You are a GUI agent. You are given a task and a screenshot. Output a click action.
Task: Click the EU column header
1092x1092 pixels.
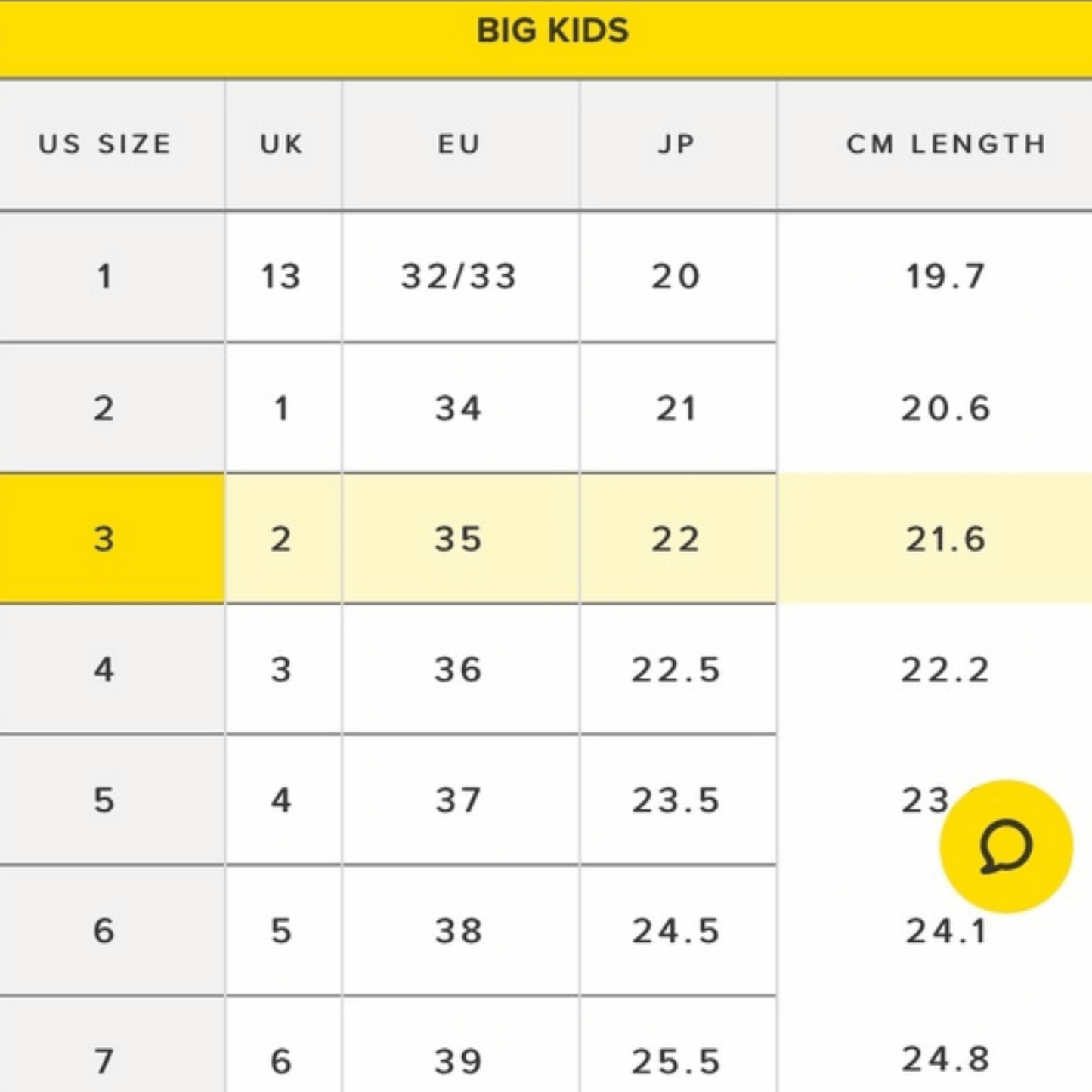(462, 144)
